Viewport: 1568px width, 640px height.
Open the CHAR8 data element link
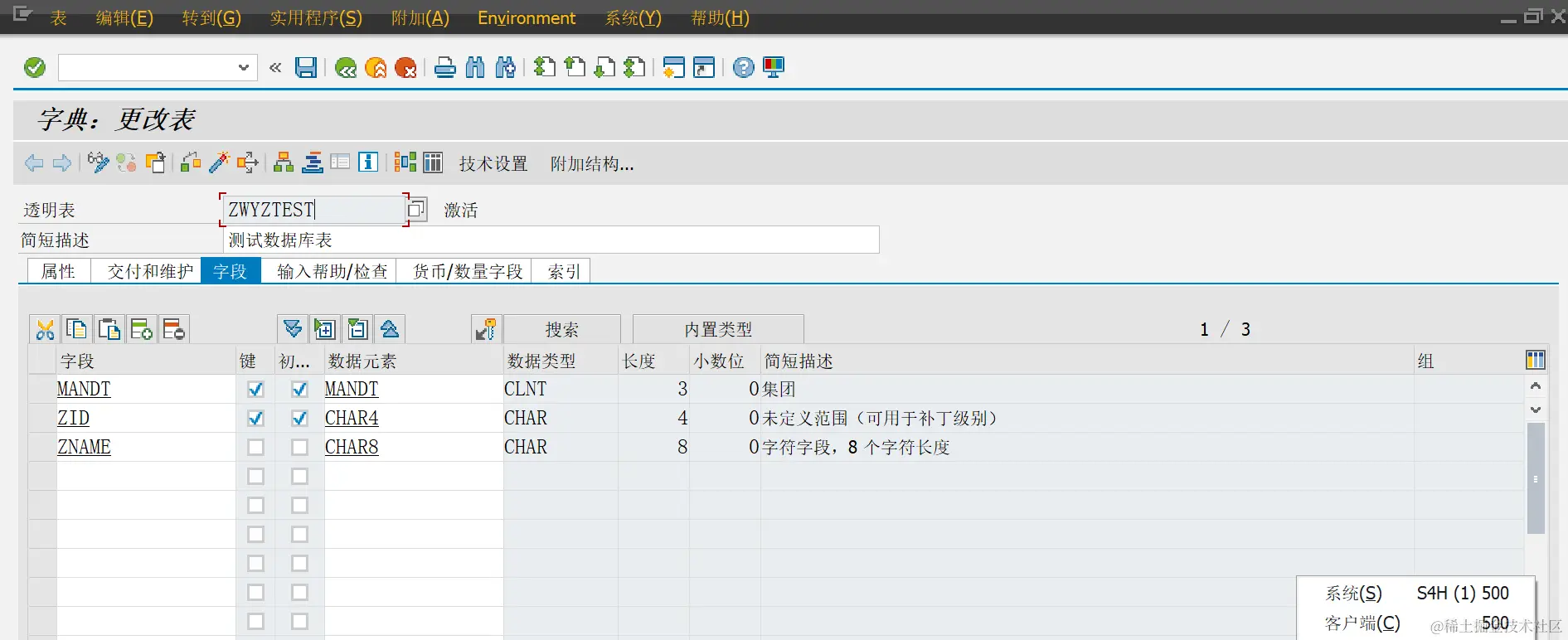(352, 447)
